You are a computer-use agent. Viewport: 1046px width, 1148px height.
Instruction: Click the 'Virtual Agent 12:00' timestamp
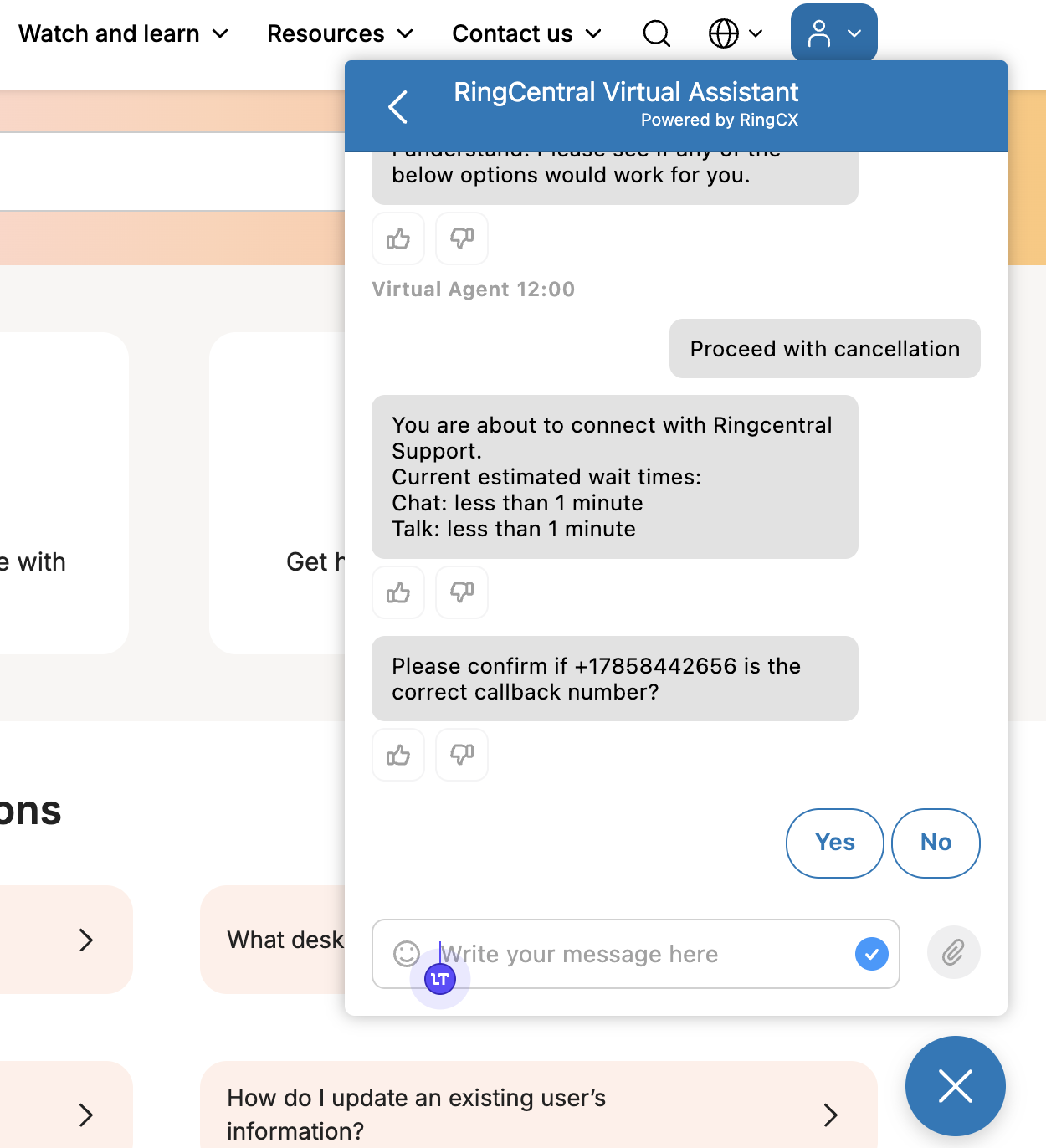pyautogui.click(x=474, y=290)
